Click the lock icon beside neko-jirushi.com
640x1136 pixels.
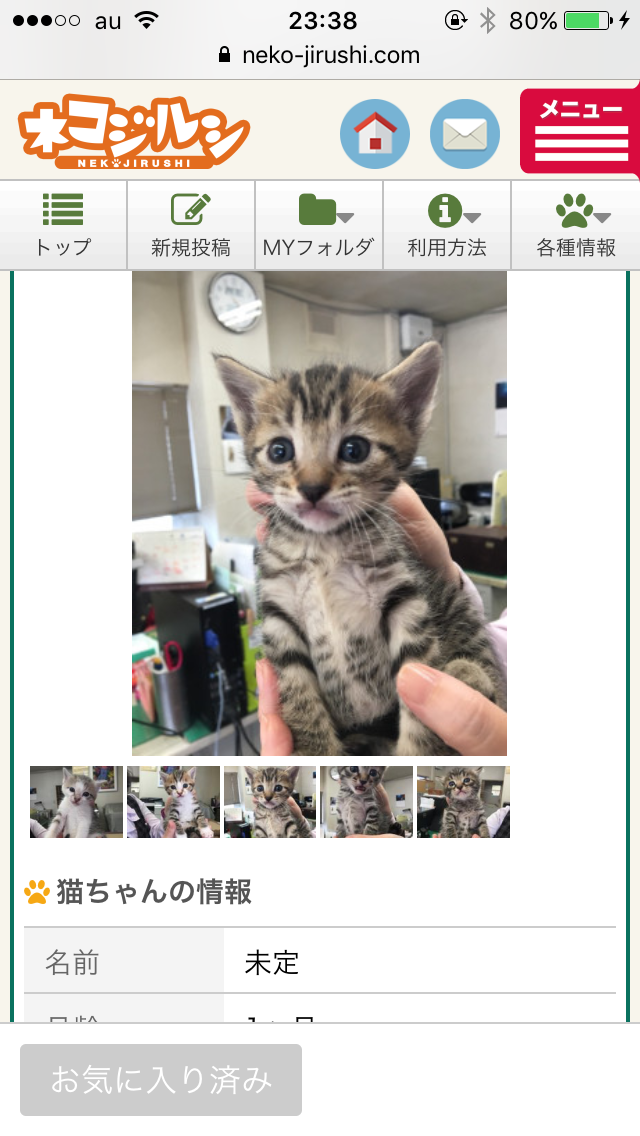(225, 55)
